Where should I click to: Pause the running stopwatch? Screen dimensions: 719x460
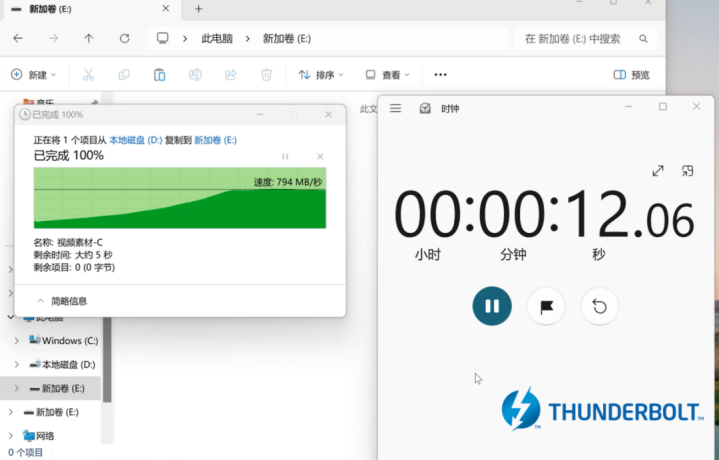coord(491,306)
